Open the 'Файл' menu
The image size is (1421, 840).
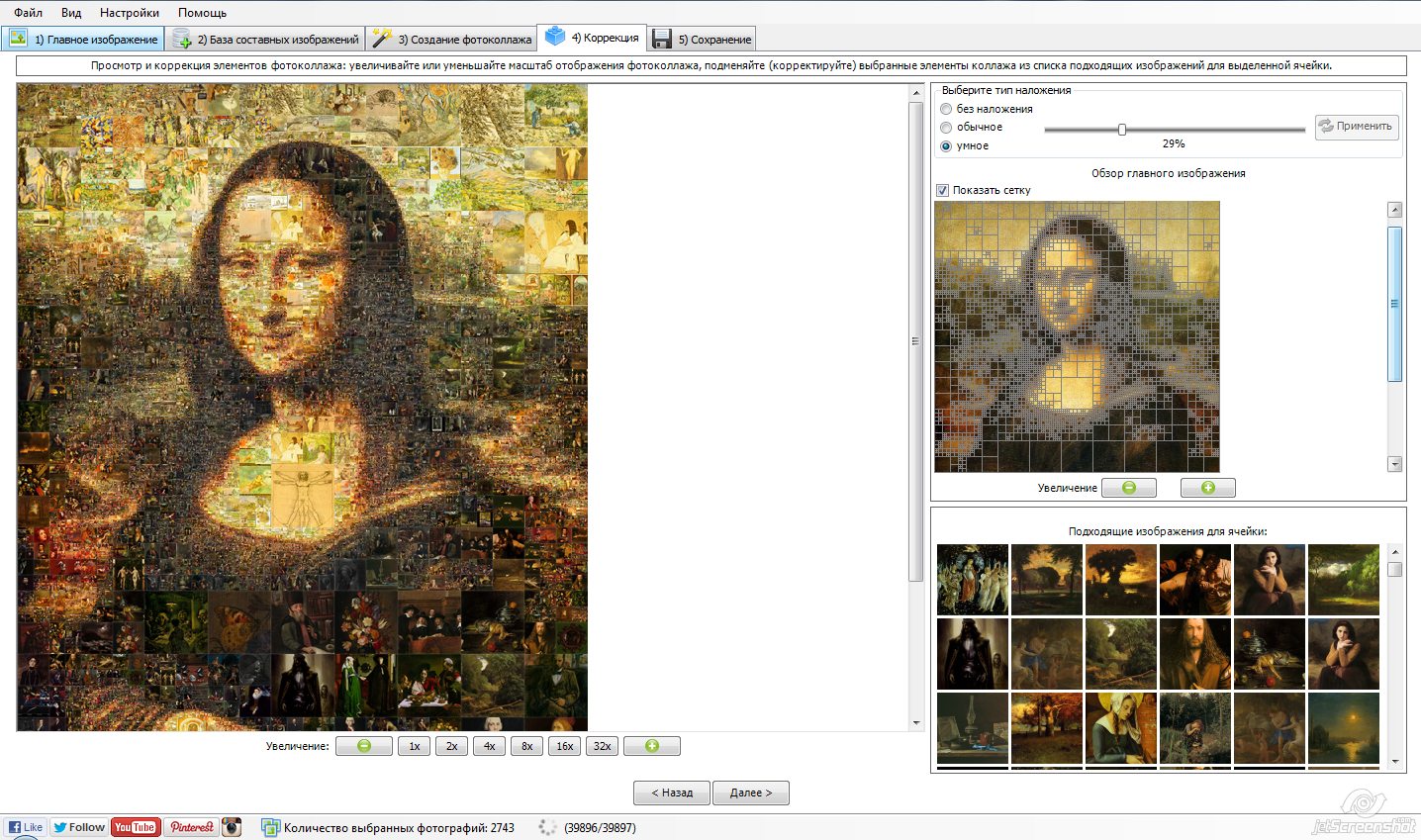pyautogui.click(x=28, y=13)
